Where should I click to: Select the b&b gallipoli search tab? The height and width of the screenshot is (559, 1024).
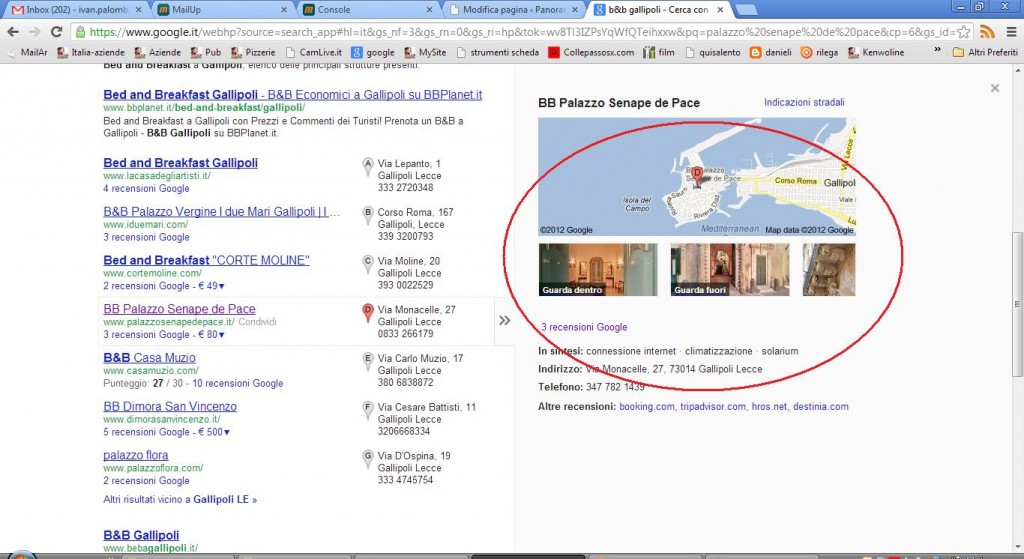(x=660, y=10)
